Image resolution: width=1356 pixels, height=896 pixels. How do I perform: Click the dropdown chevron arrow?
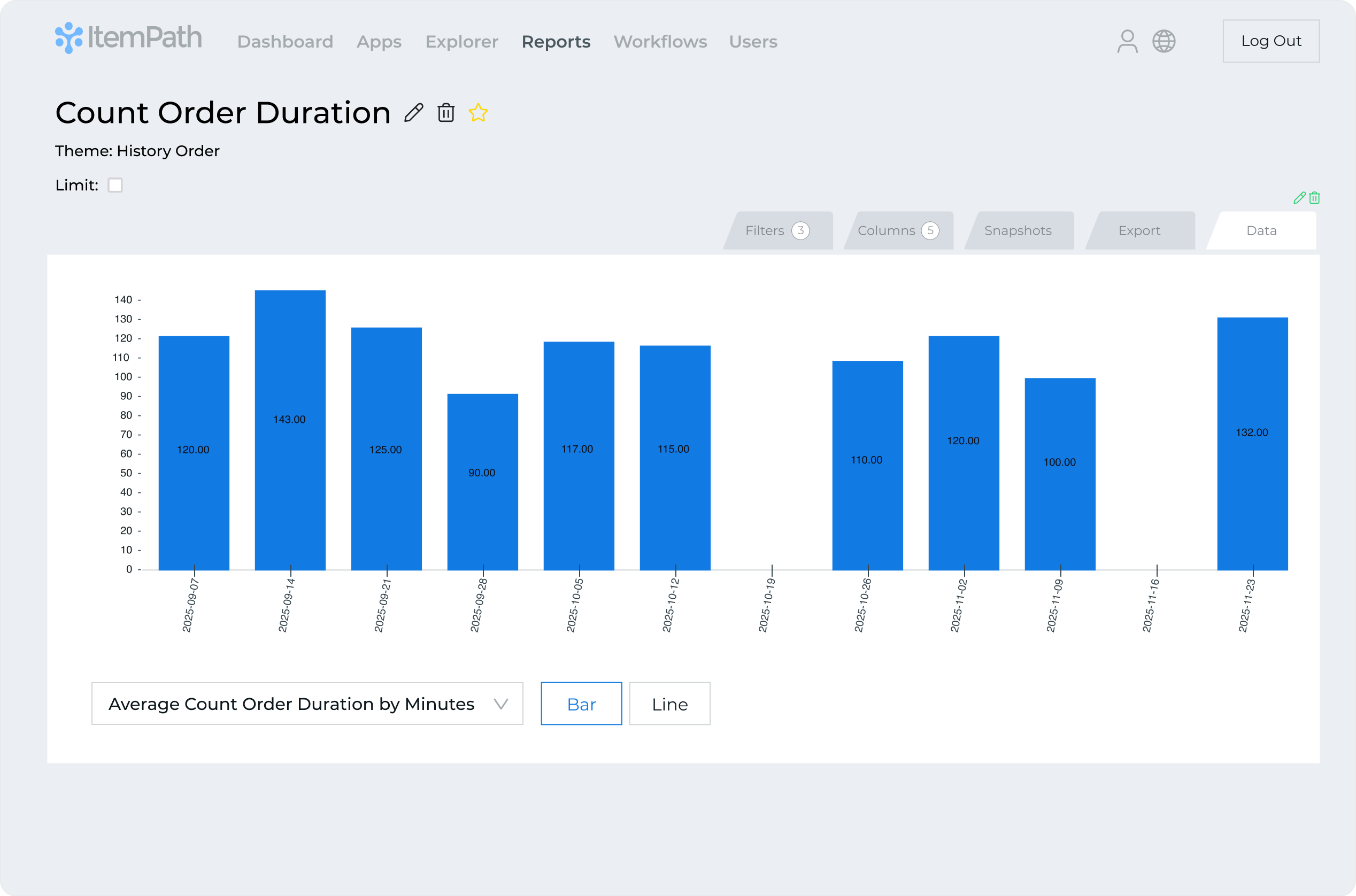pyautogui.click(x=501, y=704)
